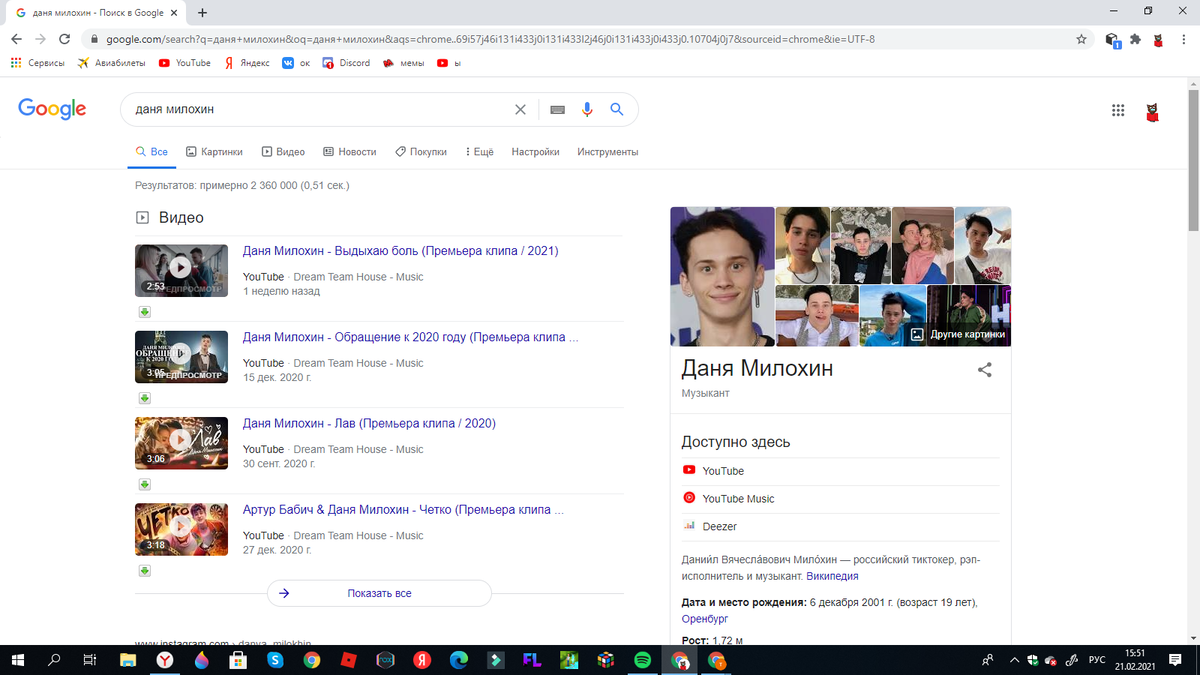
Task: Open the Оренбург birthplace link
Action: click(x=706, y=619)
